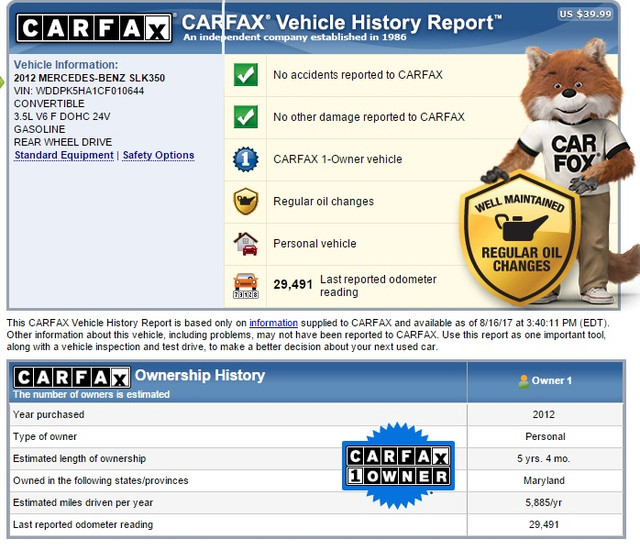Image resolution: width=640 pixels, height=549 pixels.
Task: Click the 'Vehicle Information:' heading
Action: tap(66, 64)
